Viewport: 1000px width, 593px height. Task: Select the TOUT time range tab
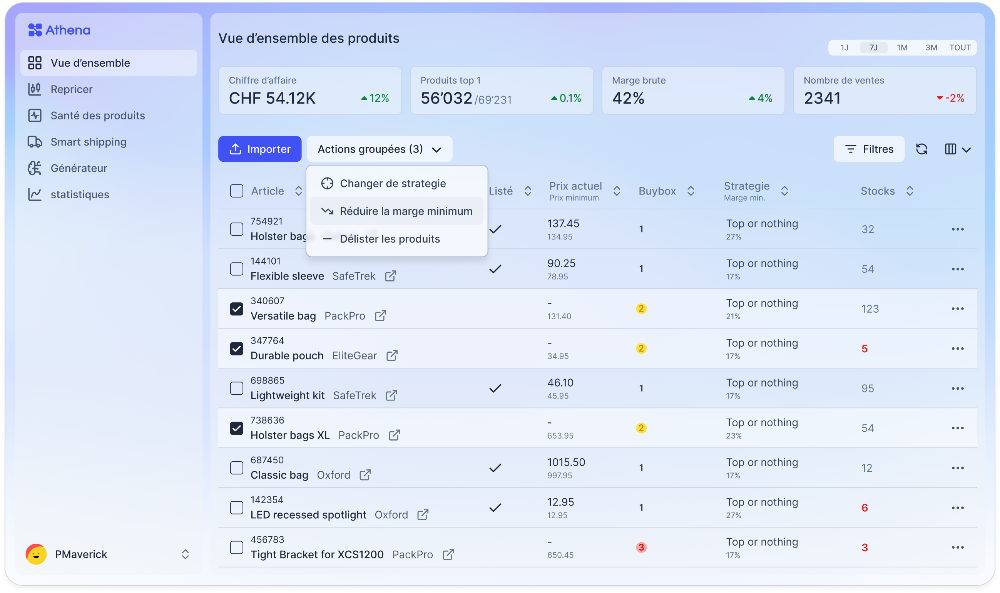coord(960,48)
